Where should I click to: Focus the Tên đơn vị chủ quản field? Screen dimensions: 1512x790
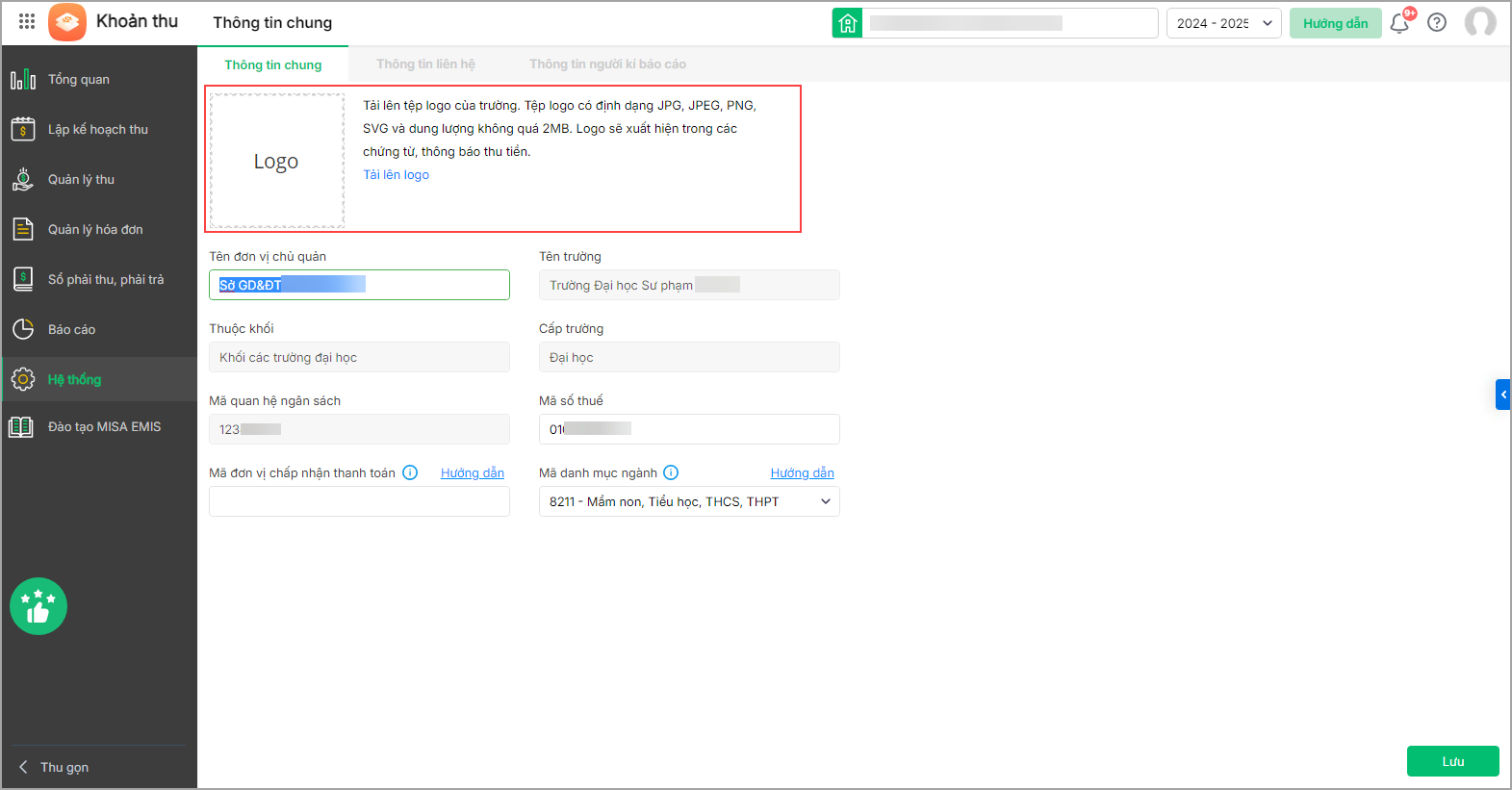click(x=359, y=285)
